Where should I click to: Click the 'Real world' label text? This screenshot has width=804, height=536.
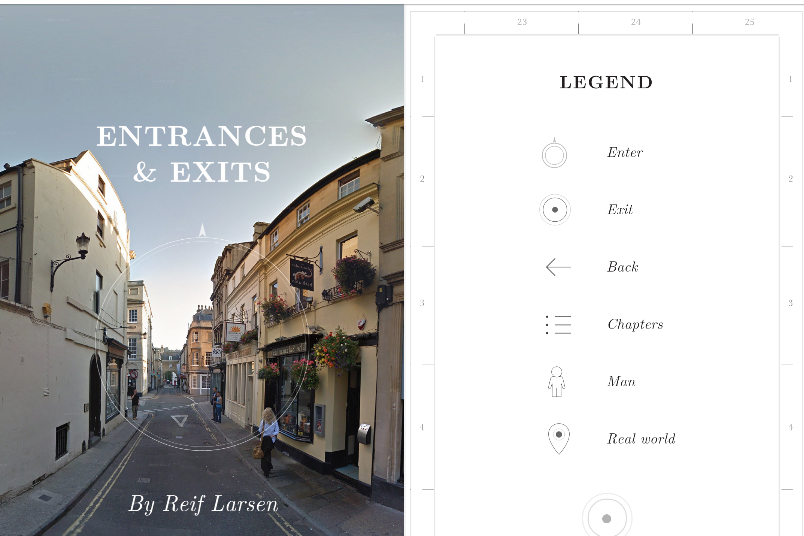[x=641, y=439]
